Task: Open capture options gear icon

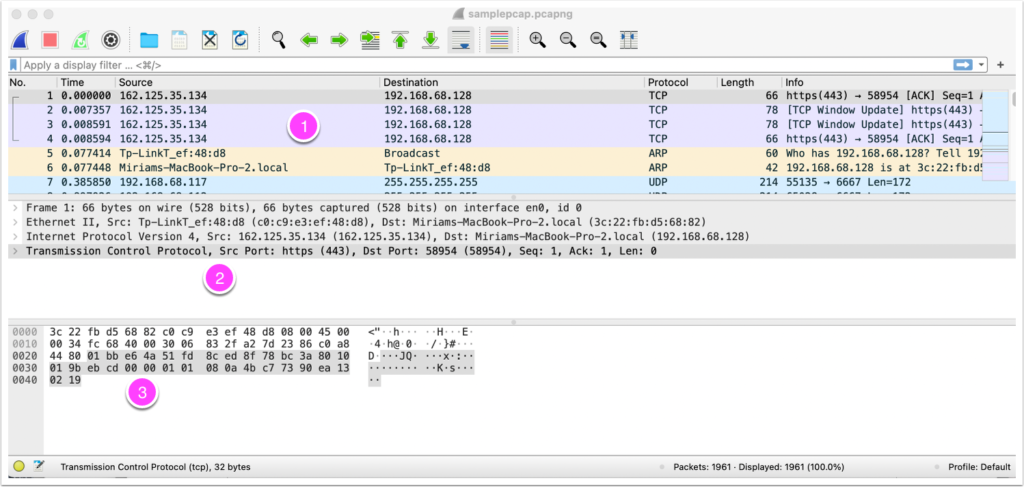Action: (x=111, y=40)
